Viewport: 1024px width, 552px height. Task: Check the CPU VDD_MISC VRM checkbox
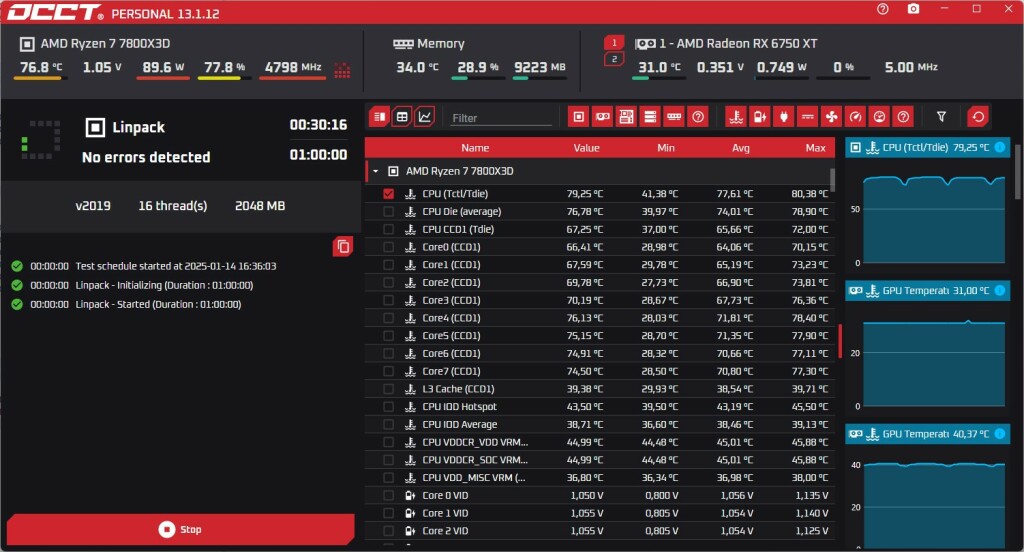(x=389, y=478)
